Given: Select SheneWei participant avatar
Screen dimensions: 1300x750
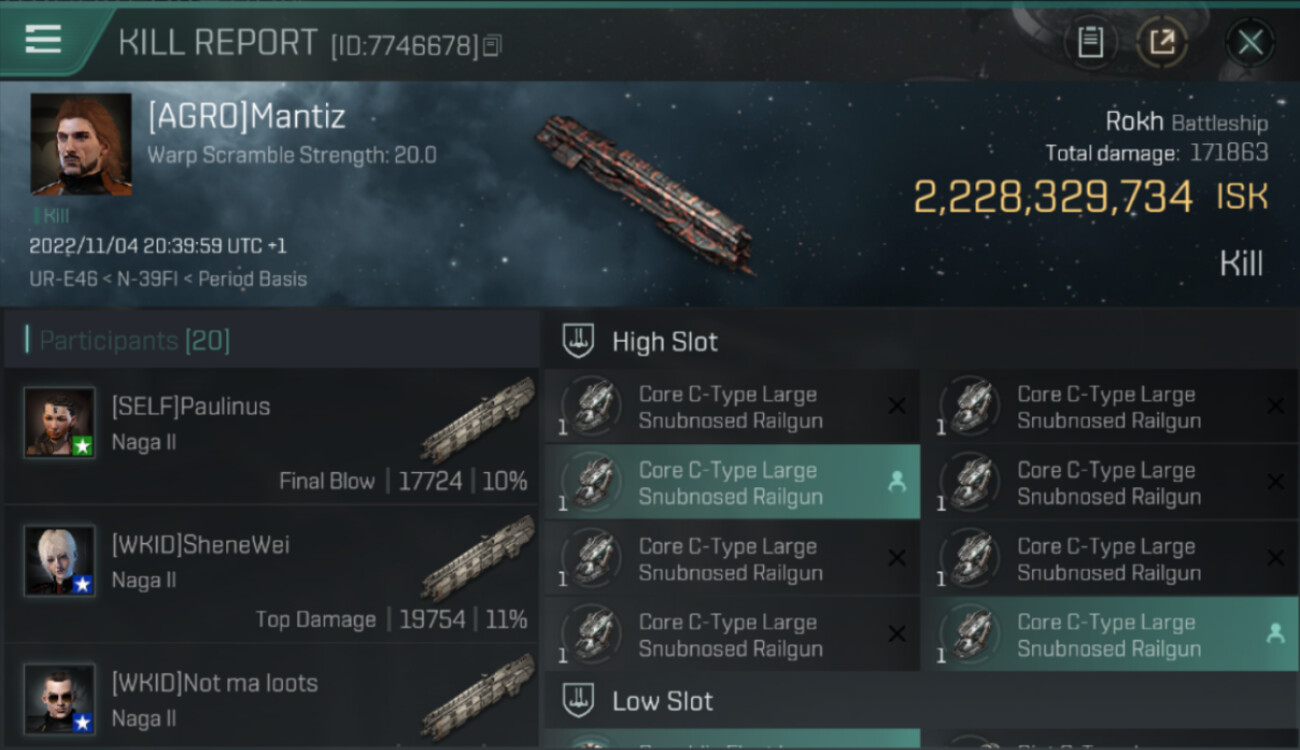Looking at the screenshot, I should [60, 560].
